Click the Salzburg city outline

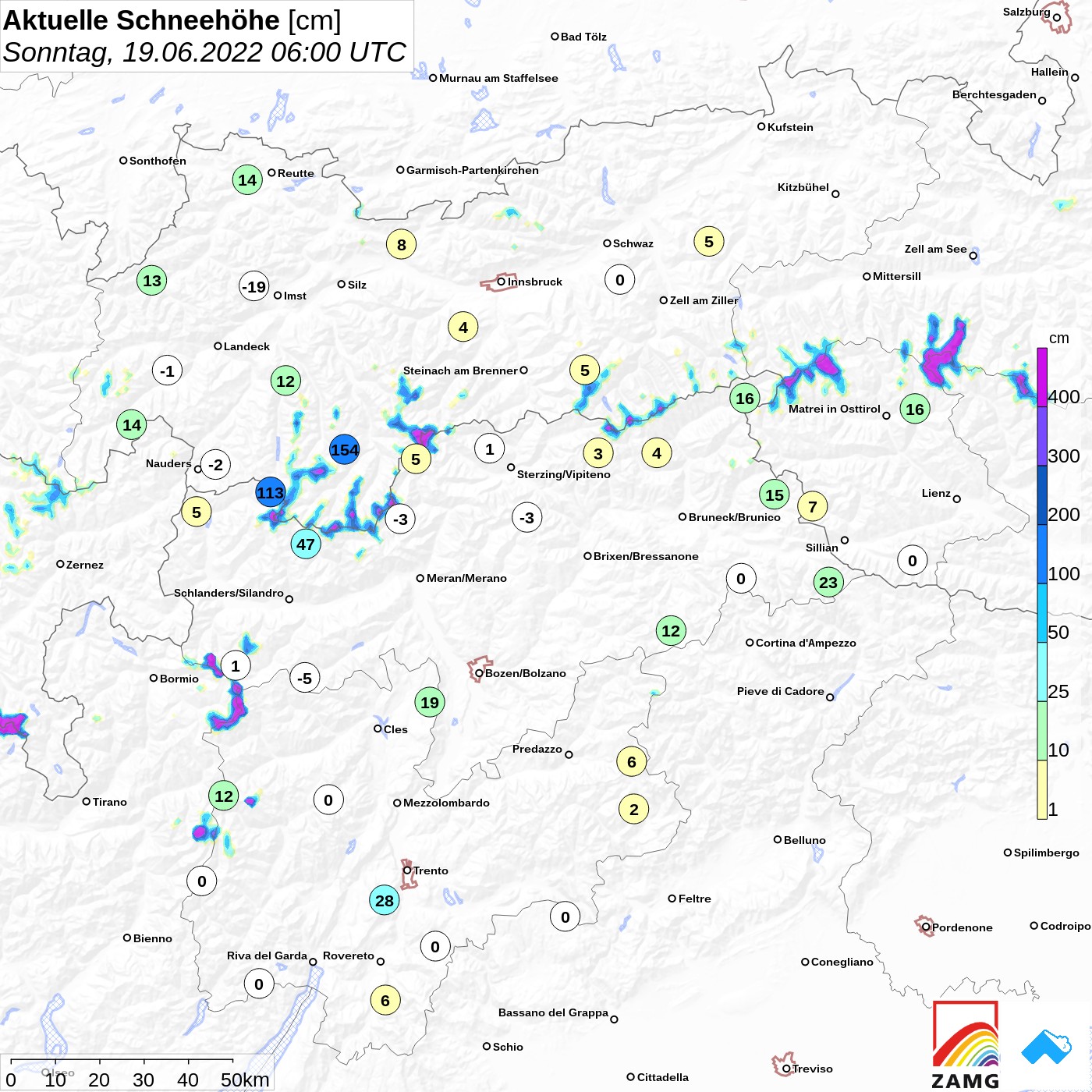tap(1057, 19)
